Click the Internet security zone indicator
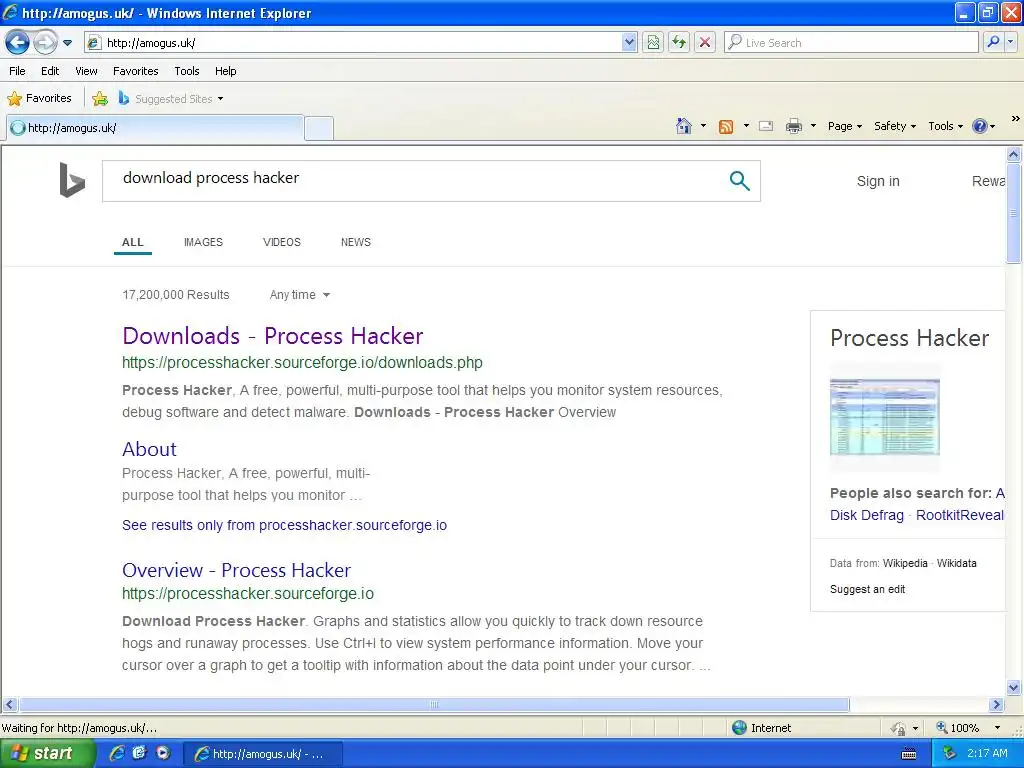 pyautogui.click(x=761, y=728)
